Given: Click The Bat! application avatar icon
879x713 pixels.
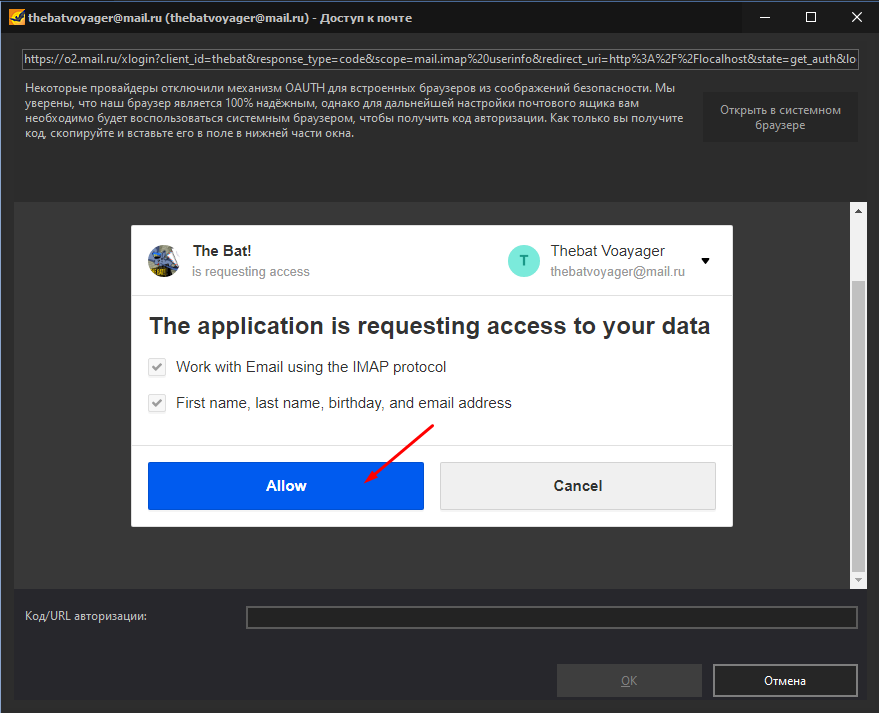Looking at the screenshot, I should click(x=164, y=261).
